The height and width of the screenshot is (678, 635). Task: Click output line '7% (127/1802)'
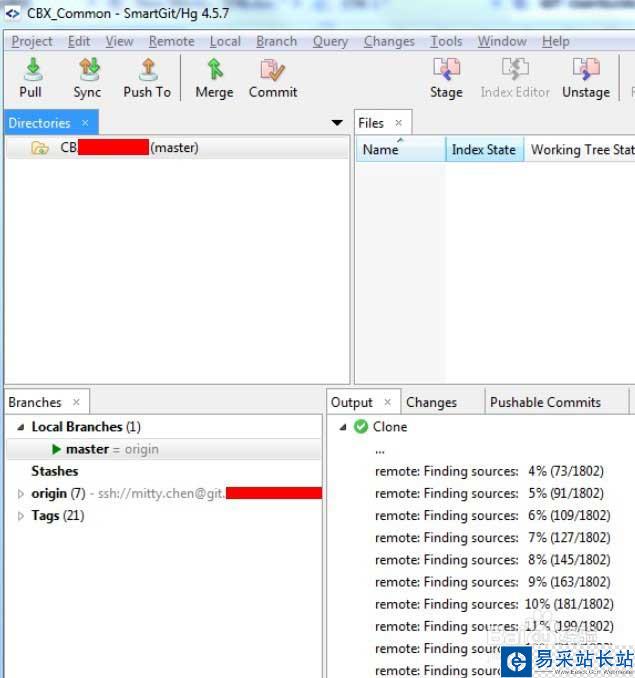[x=493, y=537]
